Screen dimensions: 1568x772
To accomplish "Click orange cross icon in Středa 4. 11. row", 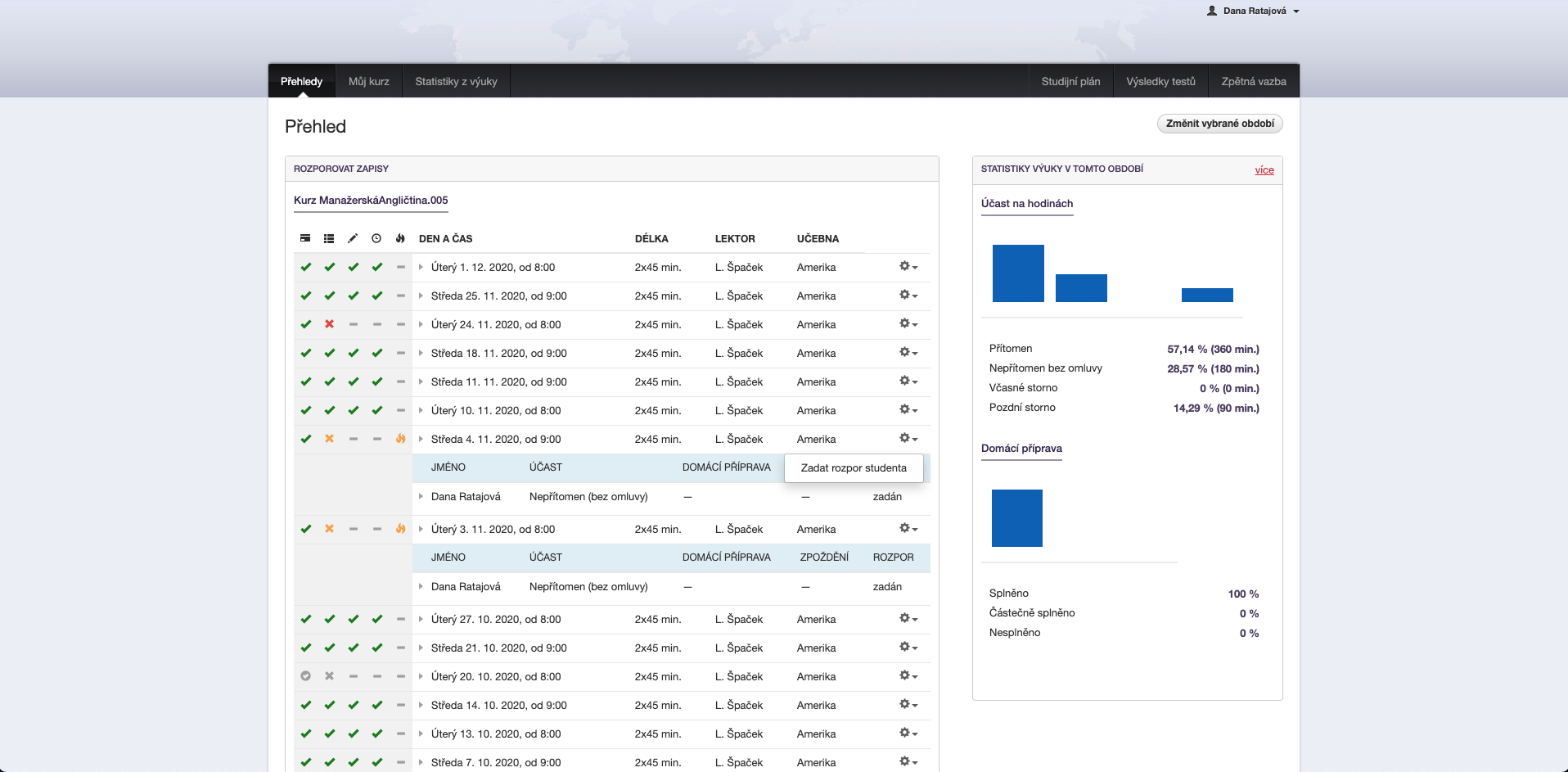I will click(329, 439).
